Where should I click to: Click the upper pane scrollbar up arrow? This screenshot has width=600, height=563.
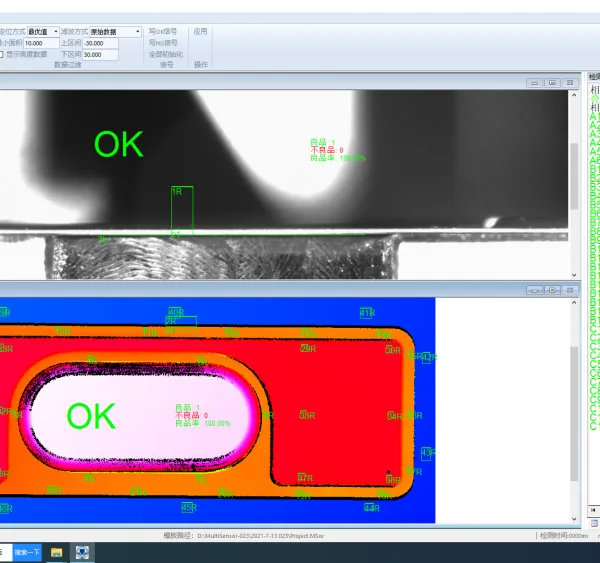(x=574, y=95)
